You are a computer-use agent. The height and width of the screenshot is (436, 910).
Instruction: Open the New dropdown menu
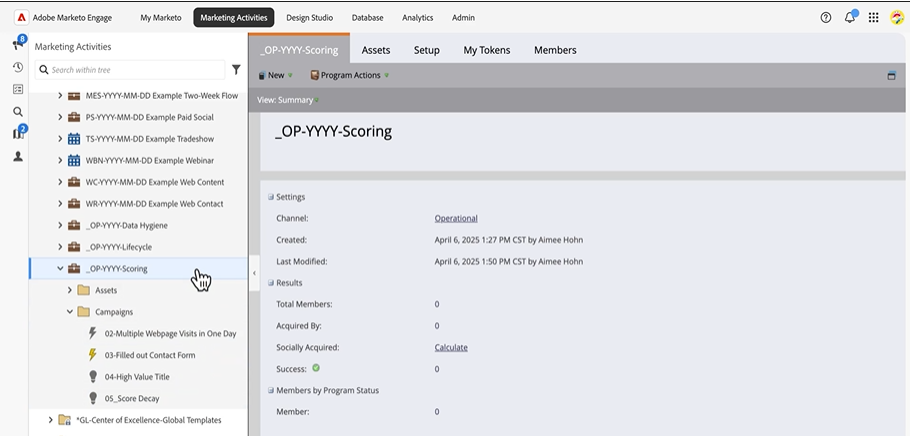click(276, 75)
